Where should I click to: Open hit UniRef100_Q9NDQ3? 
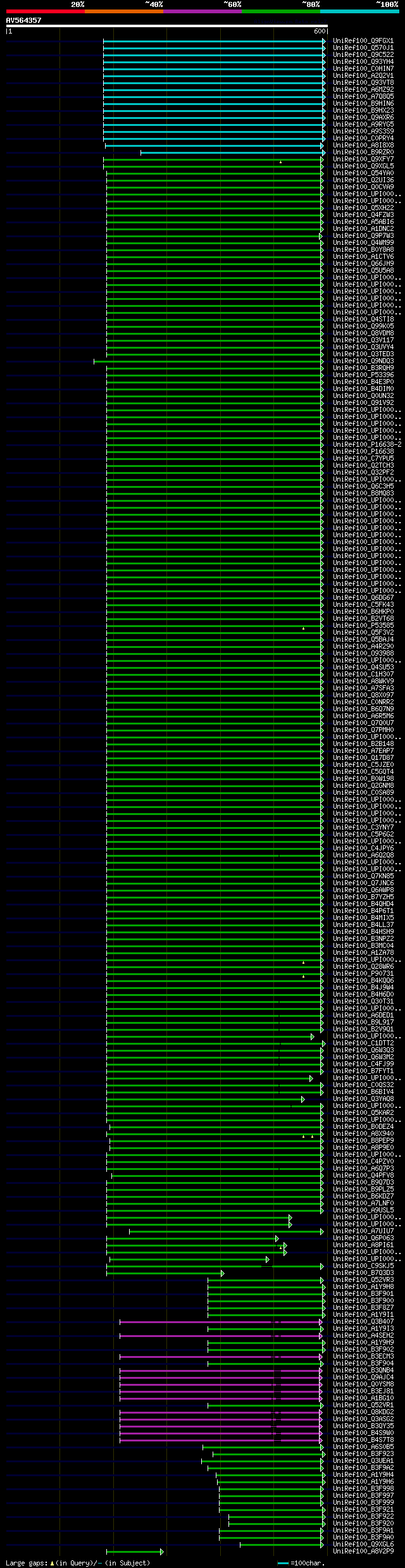click(363, 361)
